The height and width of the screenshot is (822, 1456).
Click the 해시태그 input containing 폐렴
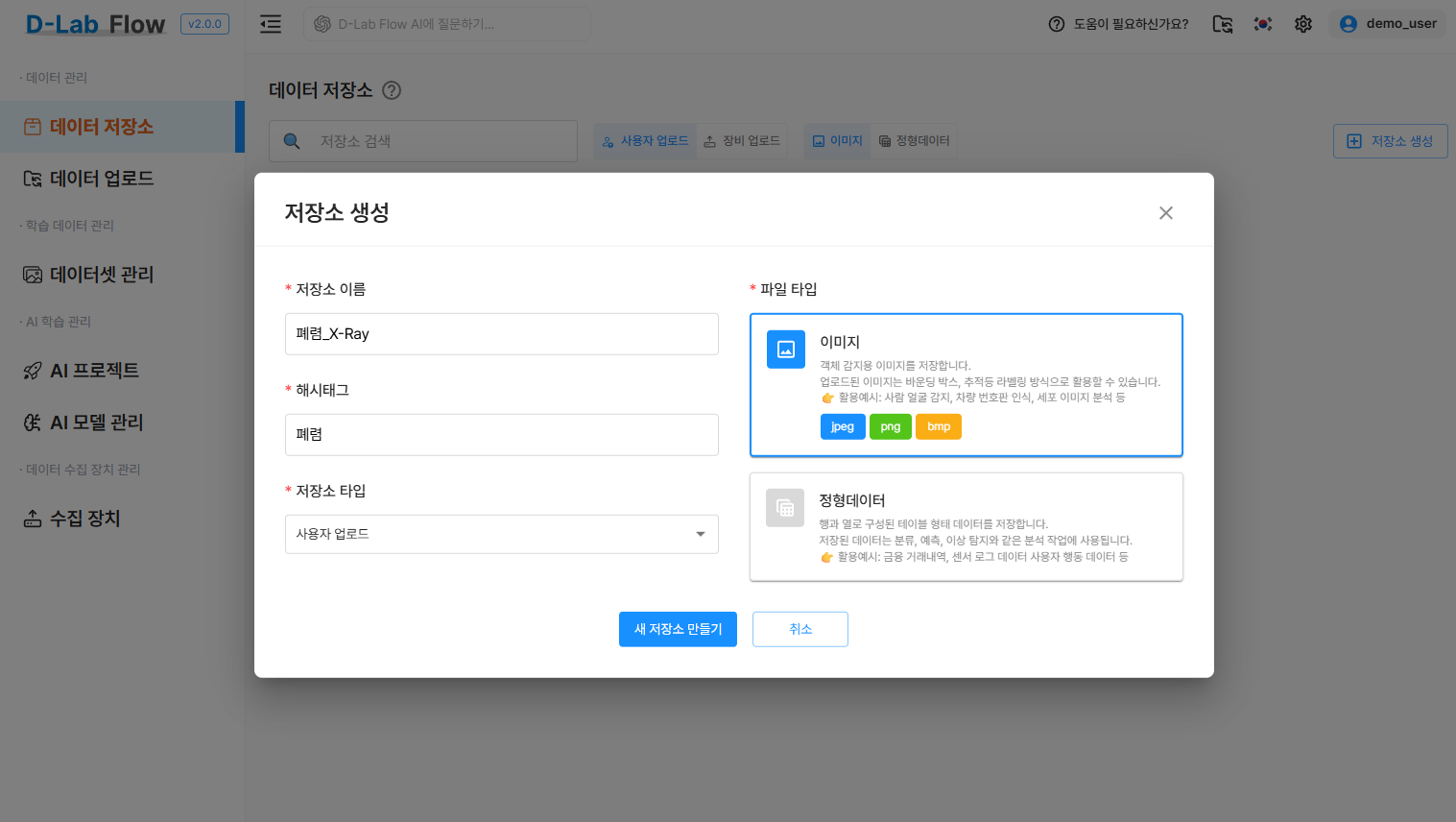[501, 434]
